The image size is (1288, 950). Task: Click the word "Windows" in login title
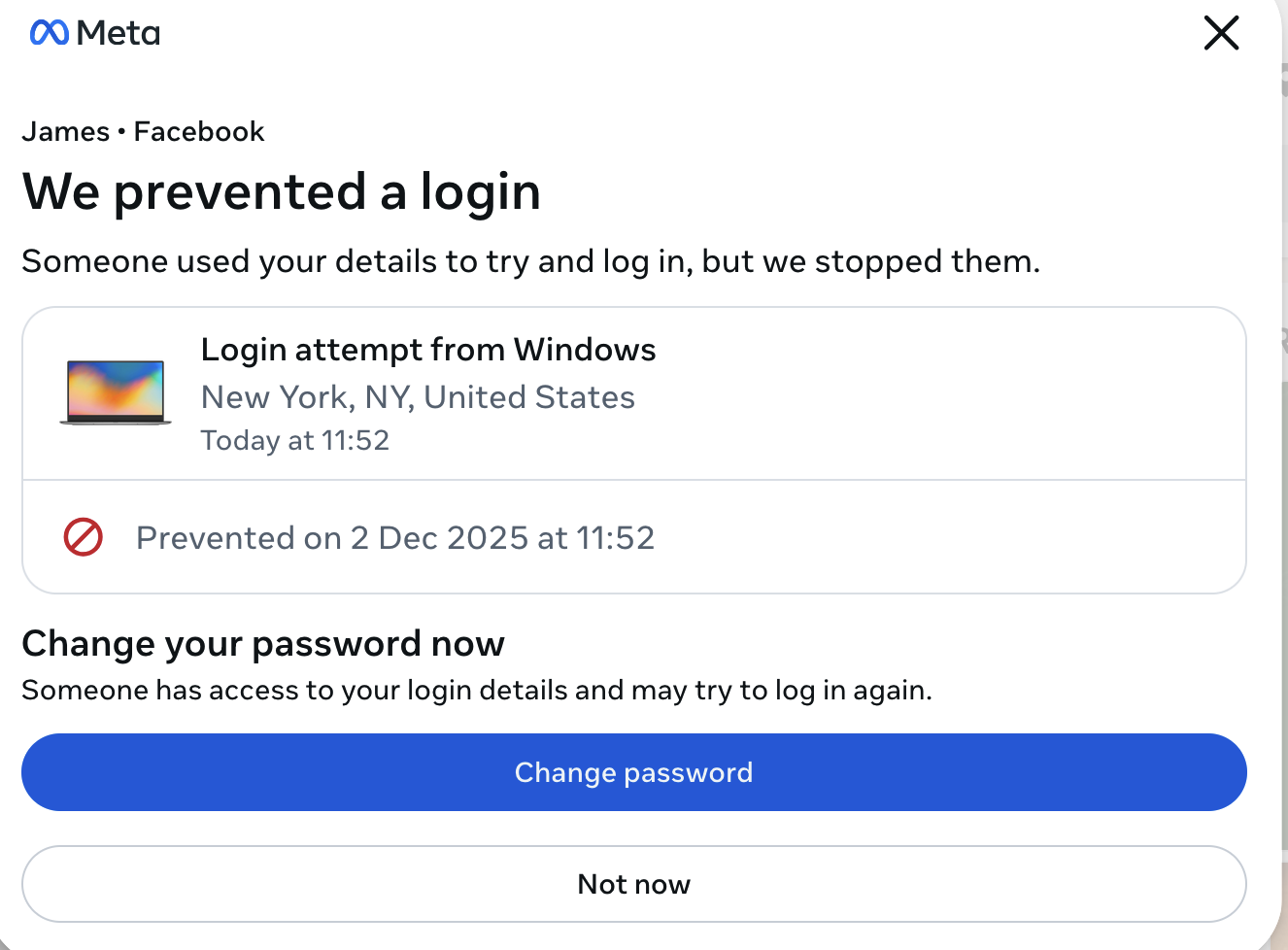click(585, 350)
